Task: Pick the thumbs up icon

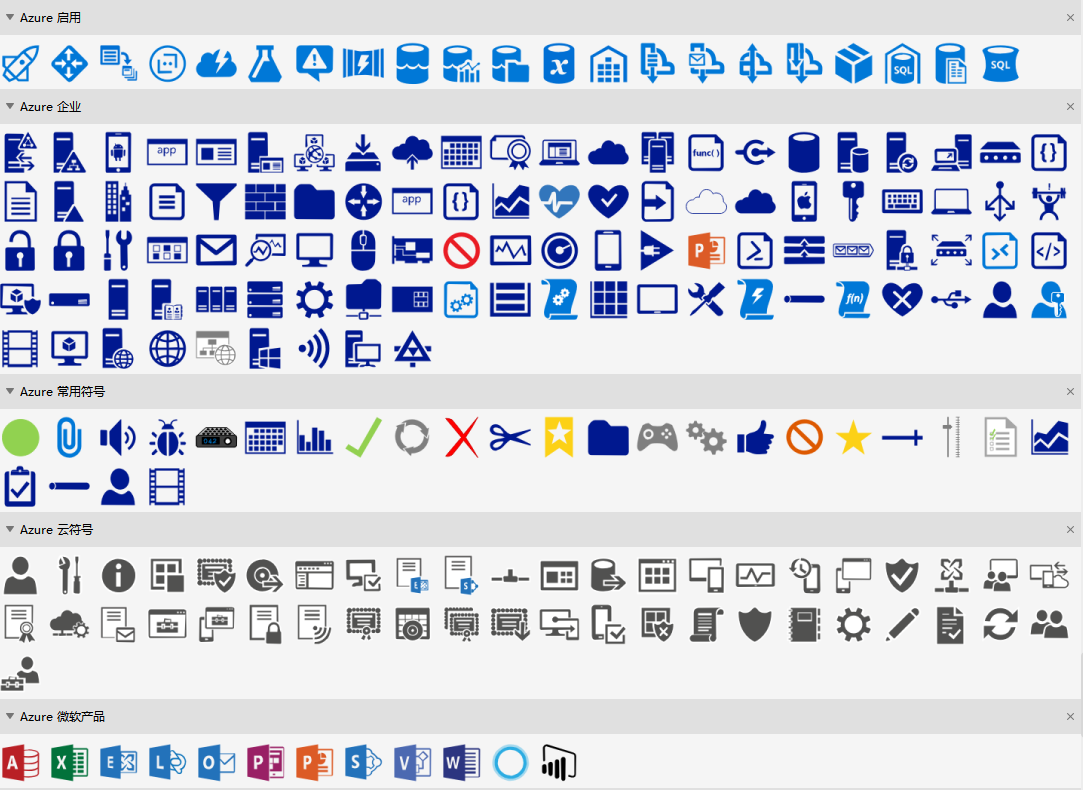Action: coord(755,438)
